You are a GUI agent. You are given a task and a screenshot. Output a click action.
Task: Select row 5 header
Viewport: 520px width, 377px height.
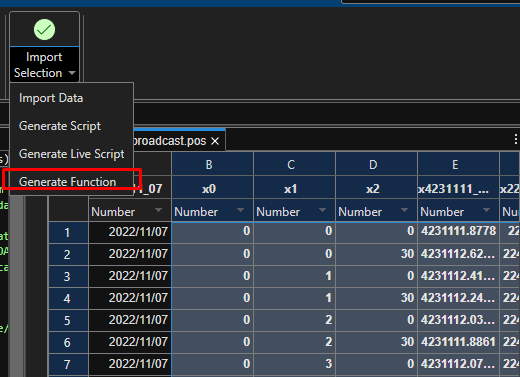point(68,320)
